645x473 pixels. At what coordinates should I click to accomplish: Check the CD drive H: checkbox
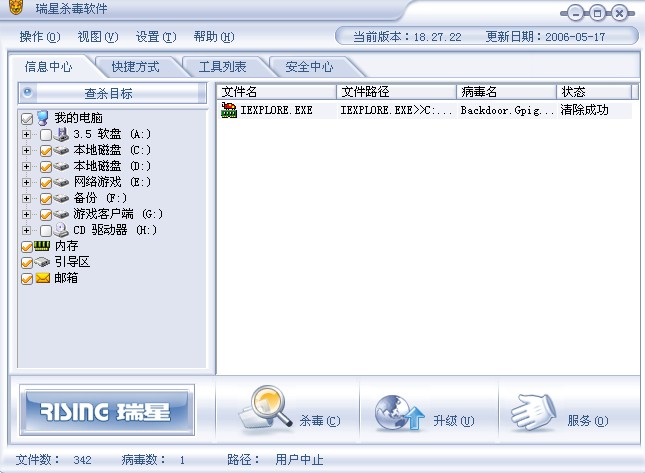pyautogui.click(x=46, y=230)
